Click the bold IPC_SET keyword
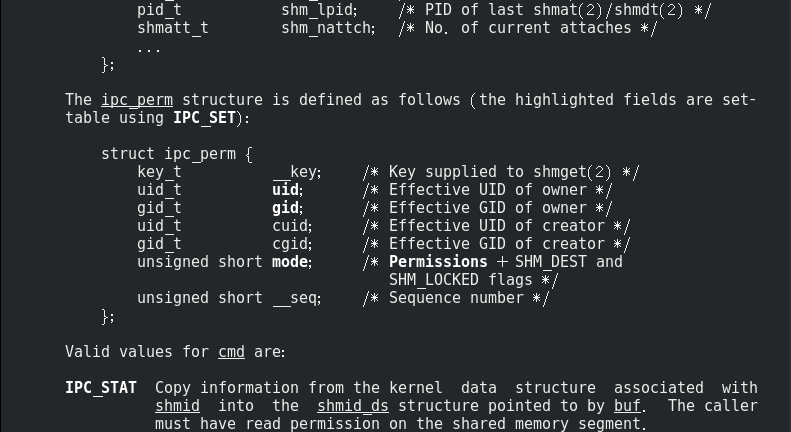 204,118
